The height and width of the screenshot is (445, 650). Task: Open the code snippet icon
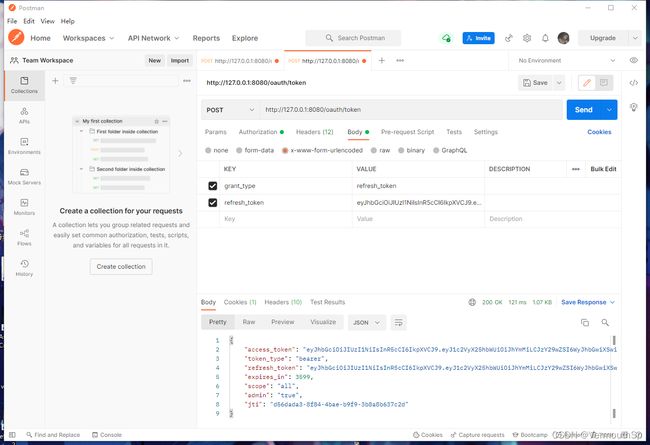coord(633,83)
